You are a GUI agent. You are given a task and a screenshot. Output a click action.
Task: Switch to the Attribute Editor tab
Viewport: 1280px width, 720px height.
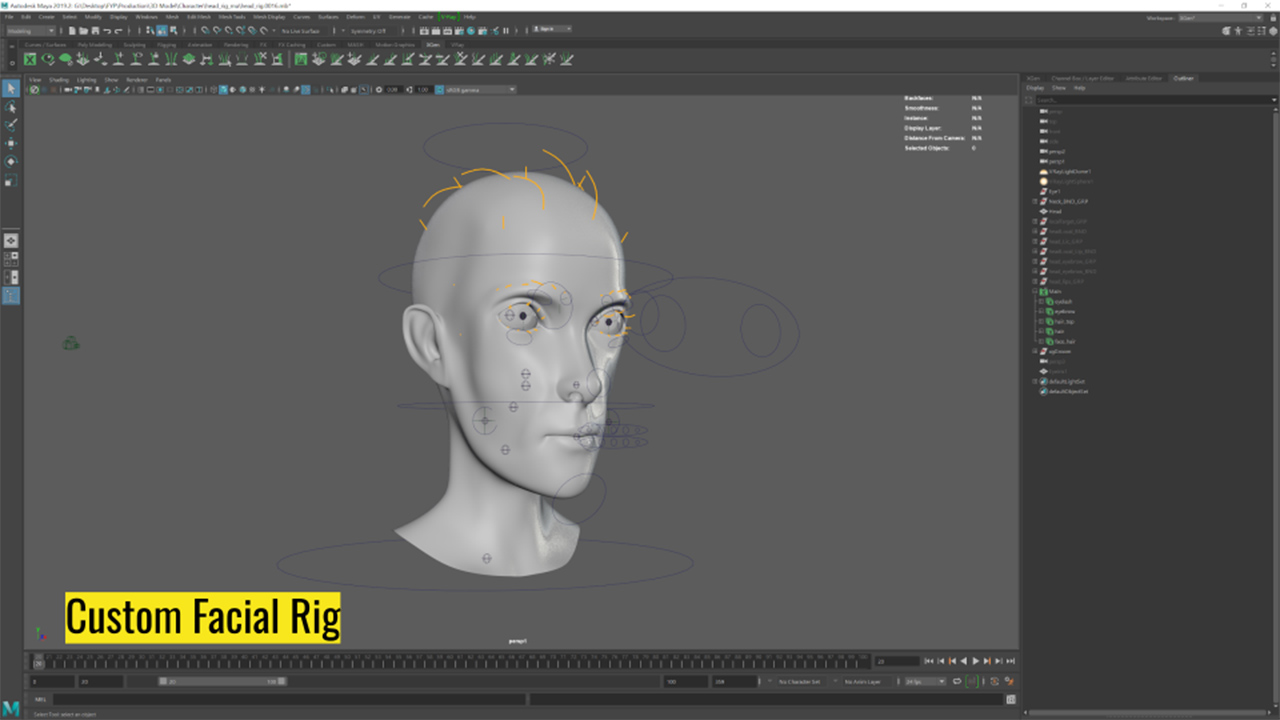pos(1144,78)
